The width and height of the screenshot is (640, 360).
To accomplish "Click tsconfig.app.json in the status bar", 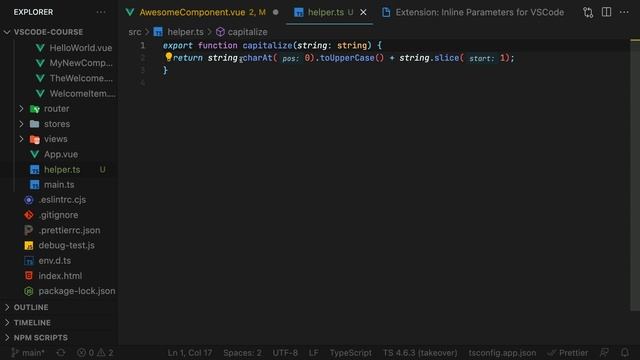I will [x=502, y=353].
